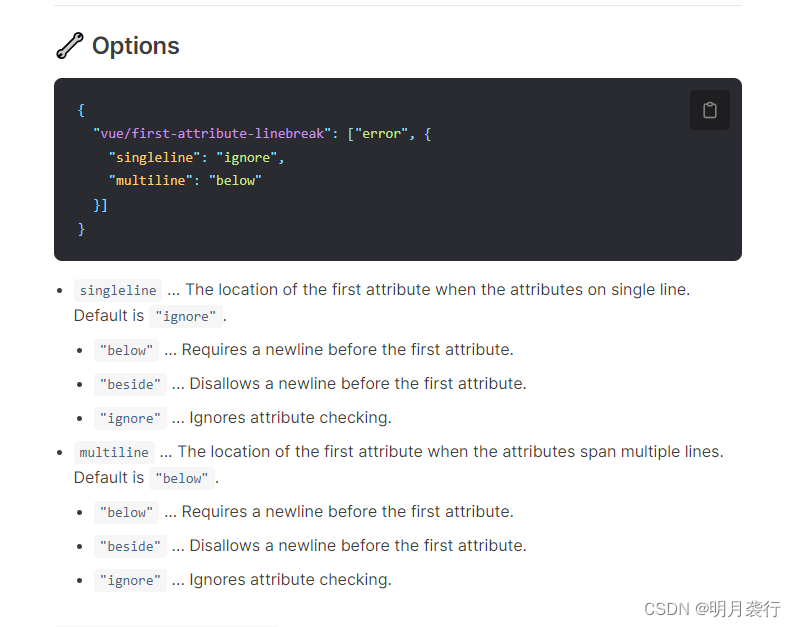796x627 pixels.
Task: Click the "multiline" key inside the code block
Action: (x=150, y=181)
